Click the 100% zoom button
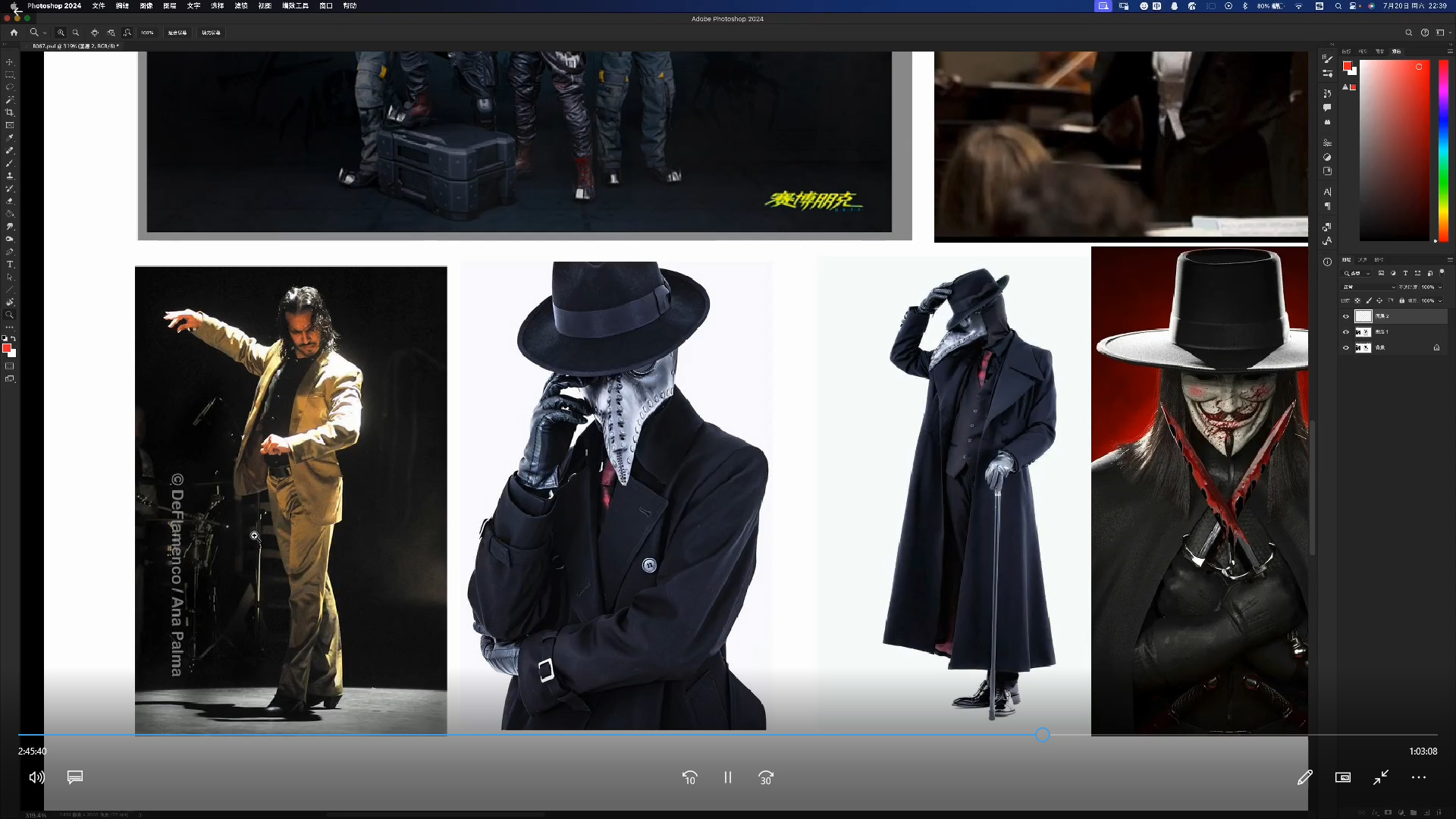The height and width of the screenshot is (819, 1456). click(x=147, y=33)
